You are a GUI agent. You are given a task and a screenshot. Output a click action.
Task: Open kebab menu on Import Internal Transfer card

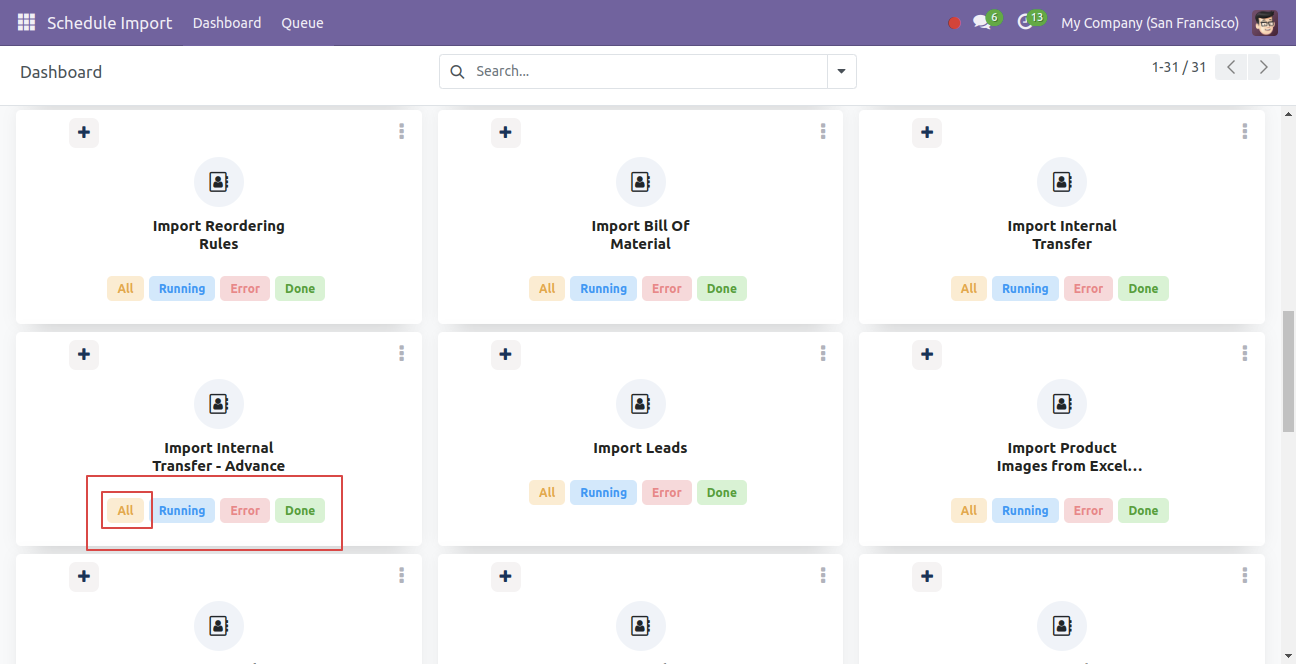point(1245,131)
